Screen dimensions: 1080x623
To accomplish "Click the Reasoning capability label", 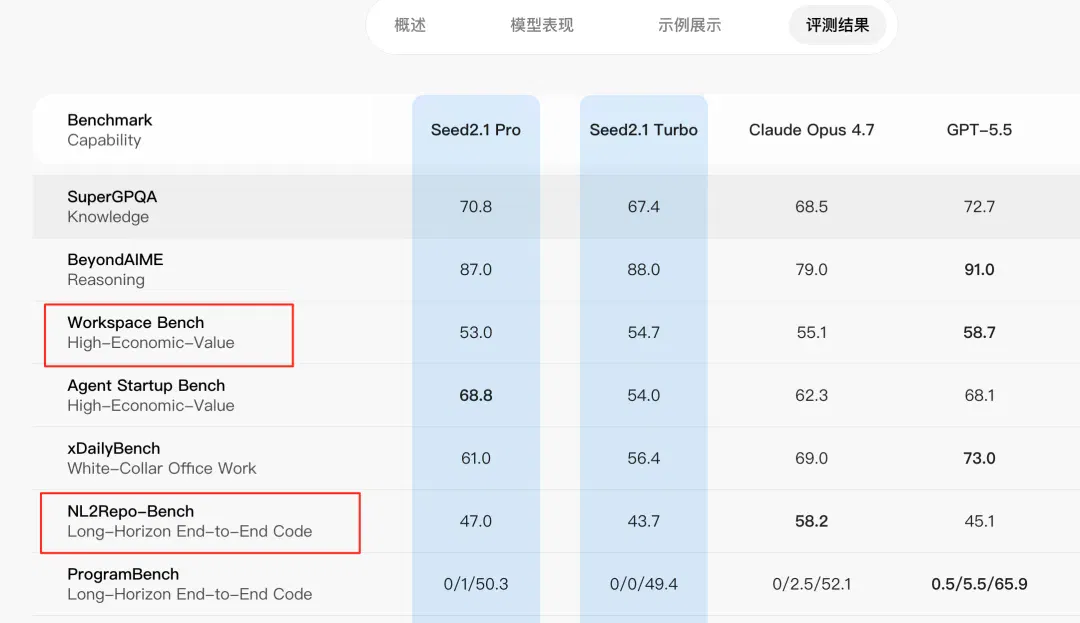I will (106, 280).
